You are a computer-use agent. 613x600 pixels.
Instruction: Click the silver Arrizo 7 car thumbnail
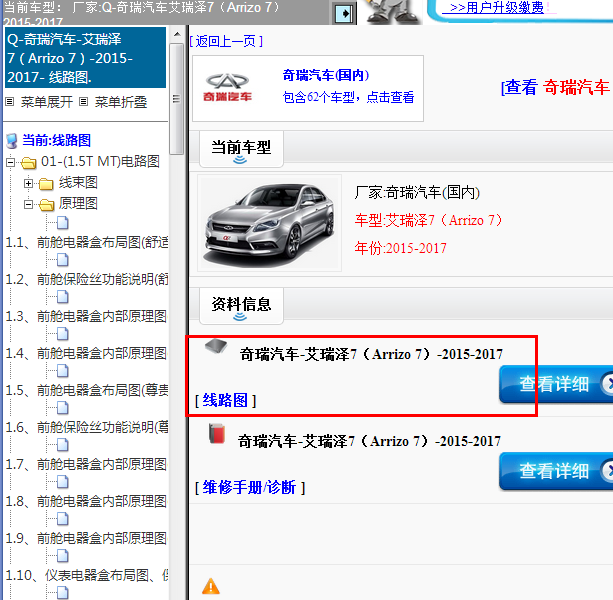pyautogui.click(x=269, y=223)
